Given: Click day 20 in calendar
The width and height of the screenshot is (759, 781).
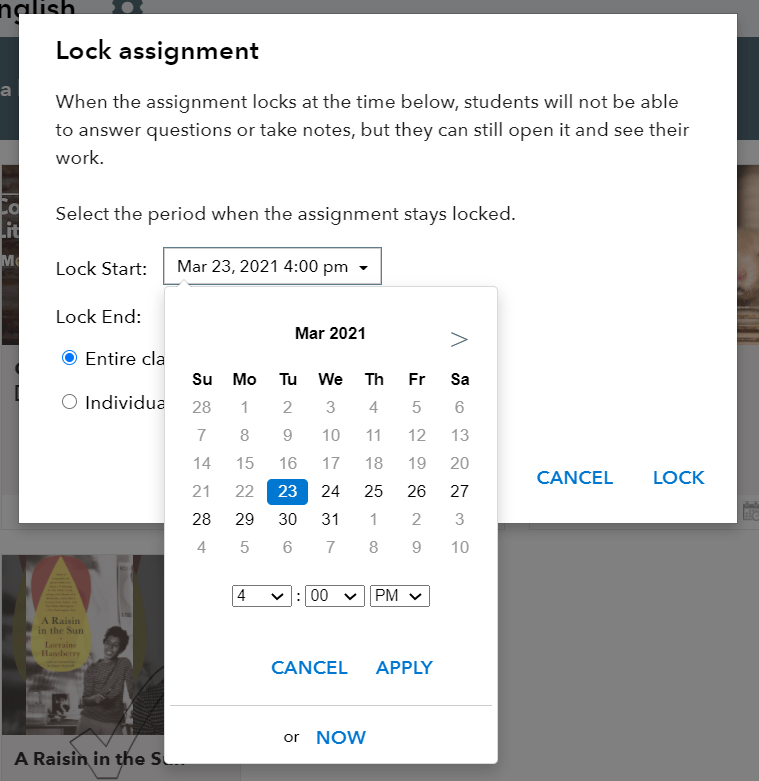Looking at the screenshot, I should click(460, 464).
